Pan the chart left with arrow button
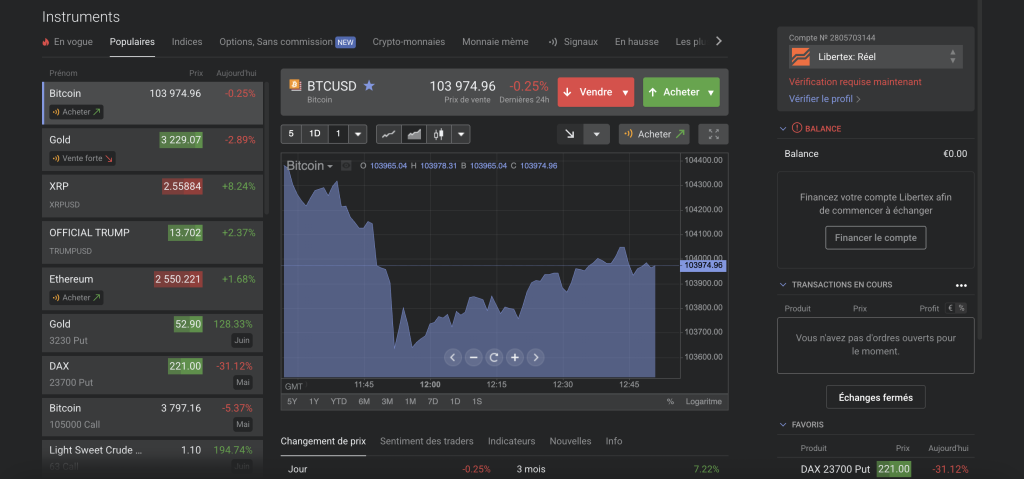This screenshot has width=1024, height=479. 453,357
